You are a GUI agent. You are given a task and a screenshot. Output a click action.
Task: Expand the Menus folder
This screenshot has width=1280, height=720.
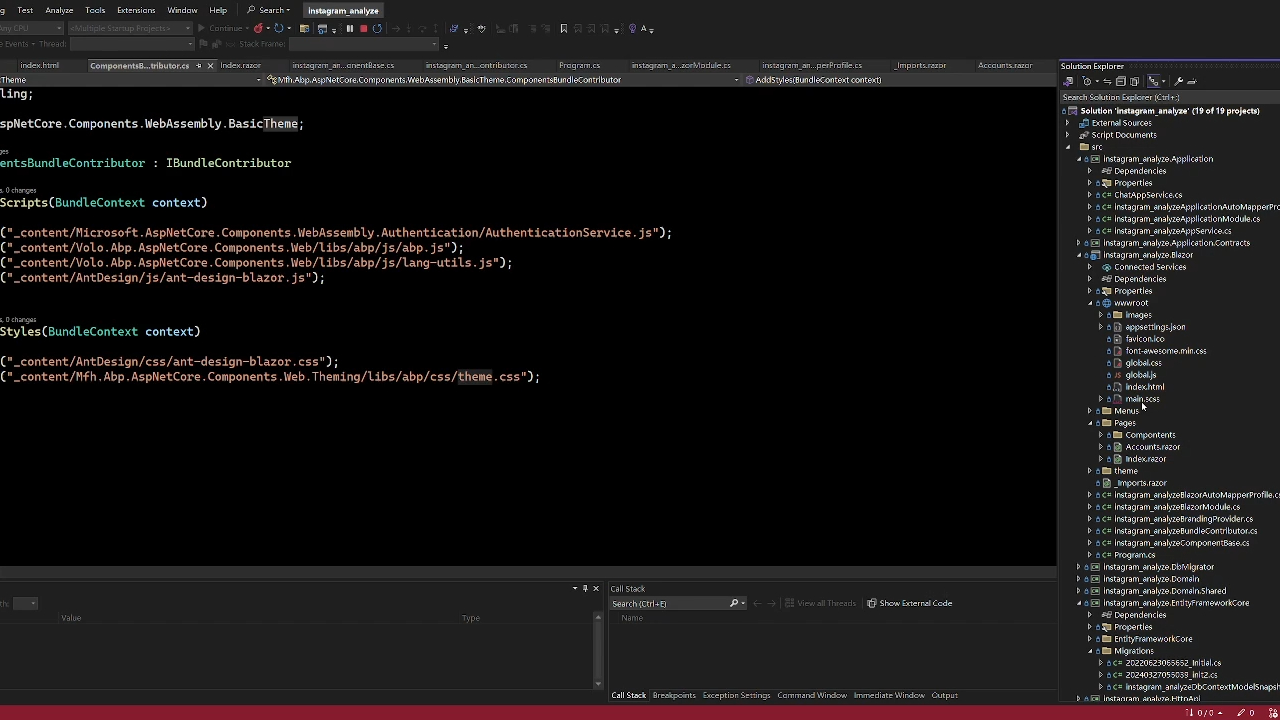point(1090,411)
